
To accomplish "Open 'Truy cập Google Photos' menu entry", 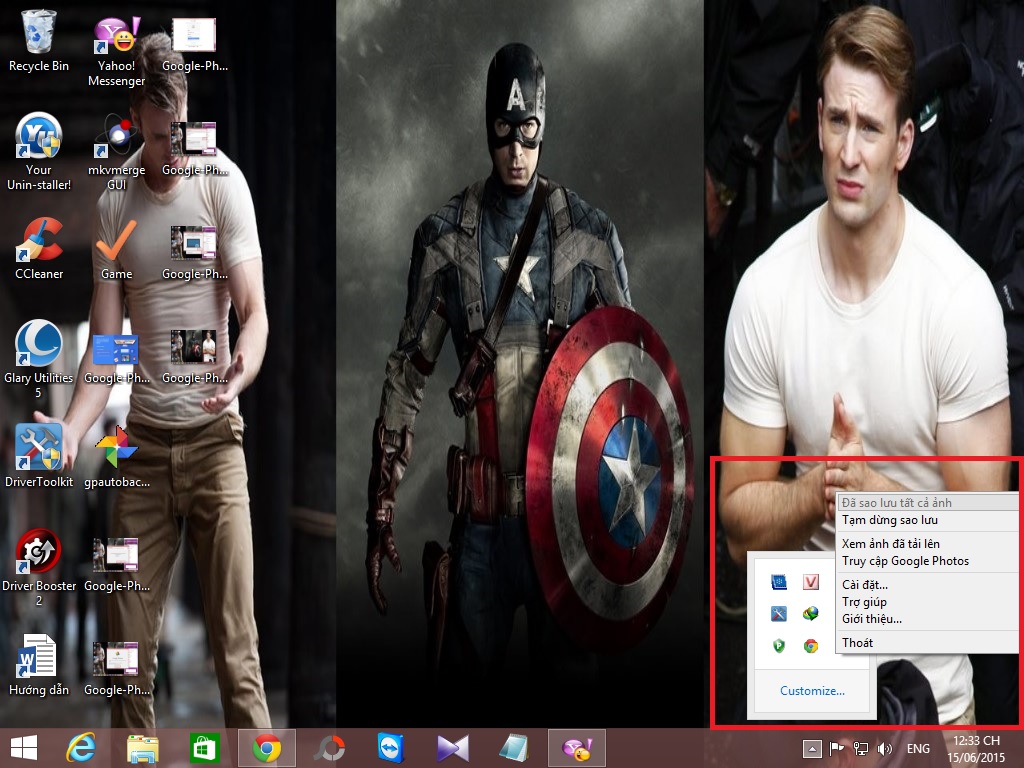I will (x=905, y=561).
